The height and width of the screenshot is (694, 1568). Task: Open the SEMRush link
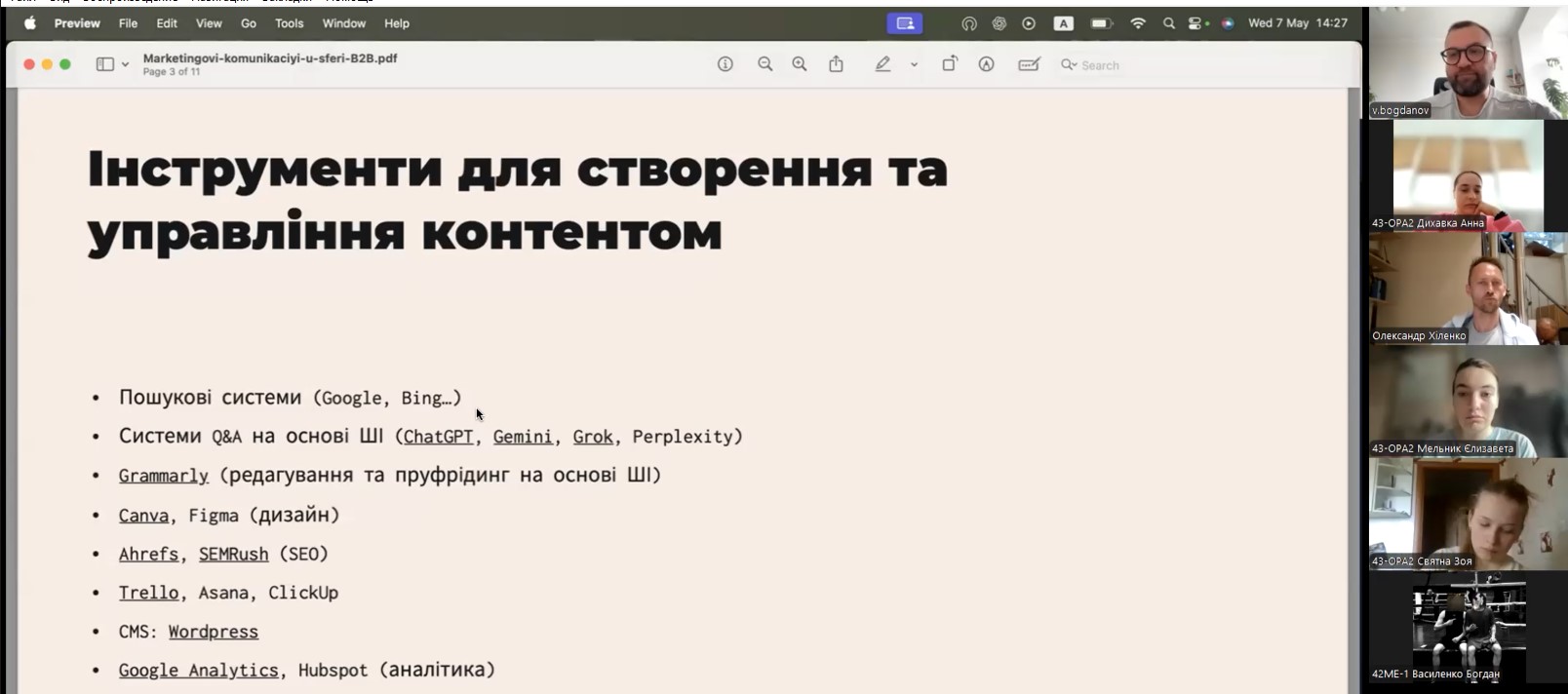233,554
